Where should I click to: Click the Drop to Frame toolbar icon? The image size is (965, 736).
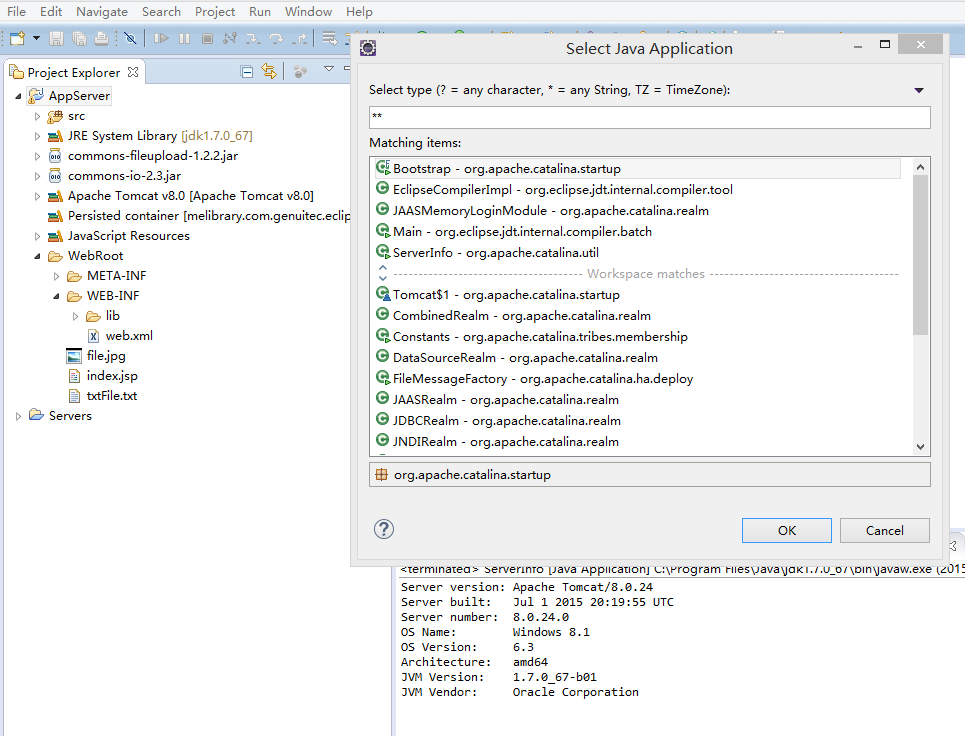(x=330, y=38)
